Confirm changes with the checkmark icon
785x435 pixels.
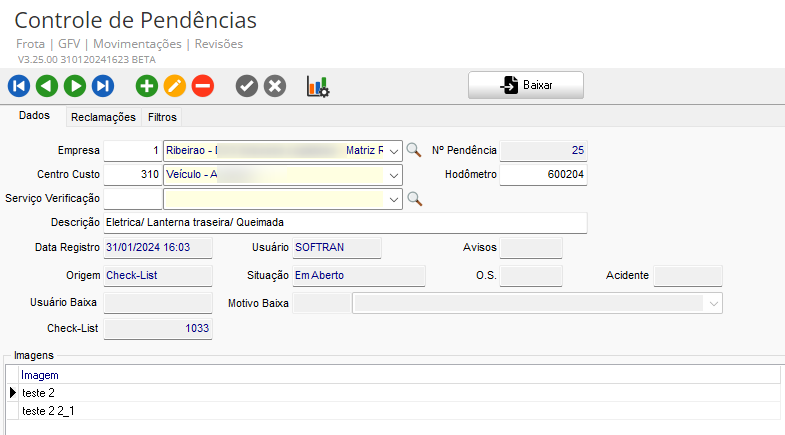(x=247, y=86)
